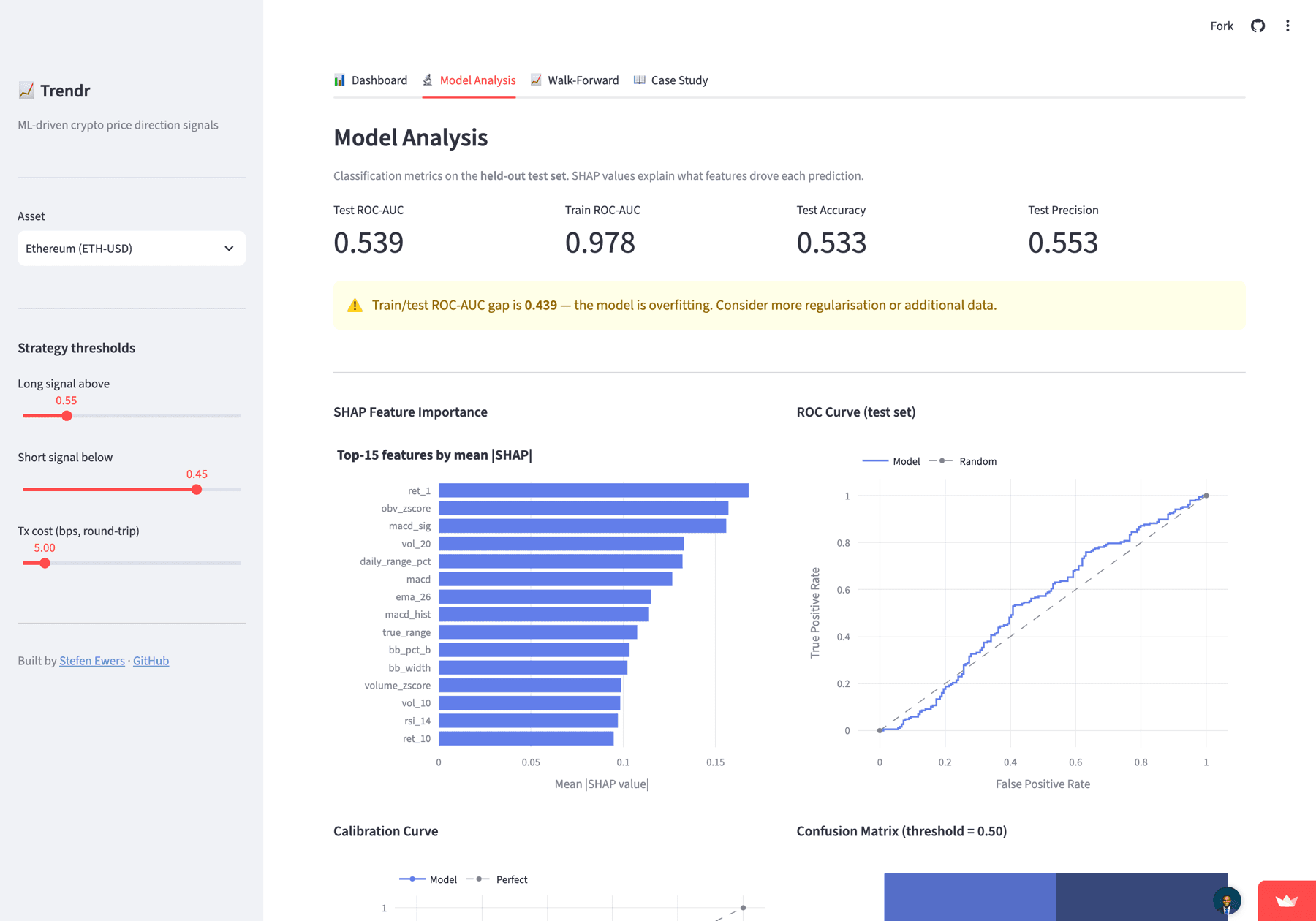Click the Fork button

[x=1221, y=26]
